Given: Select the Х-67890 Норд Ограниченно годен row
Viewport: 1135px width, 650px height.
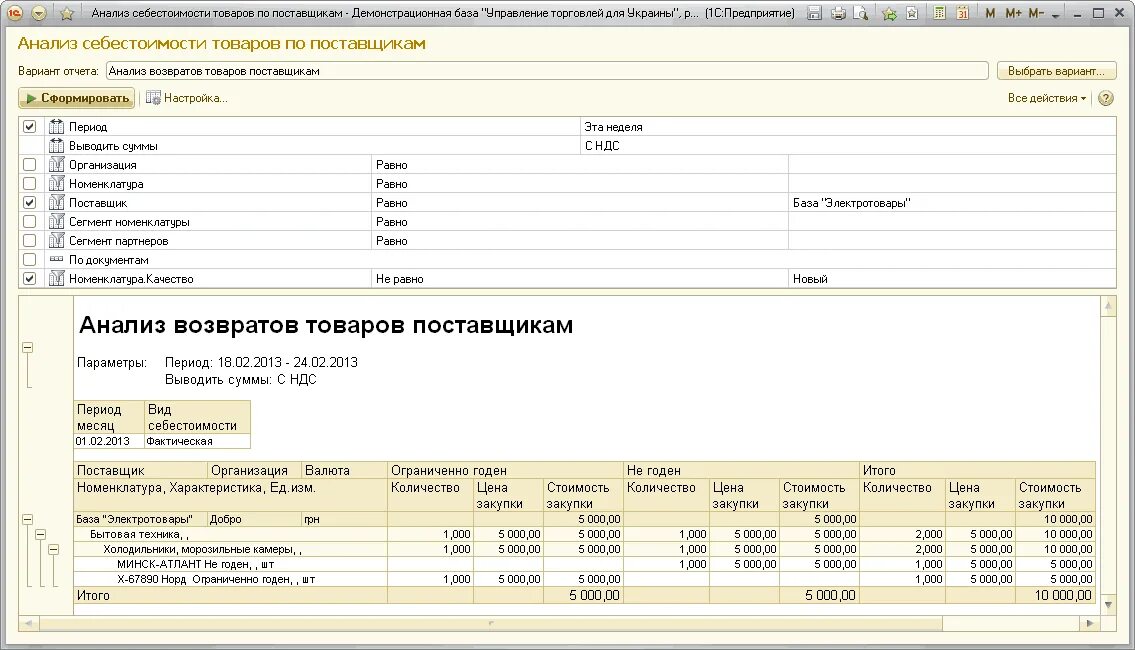Looking at the screenshot, I should [584, 579].
